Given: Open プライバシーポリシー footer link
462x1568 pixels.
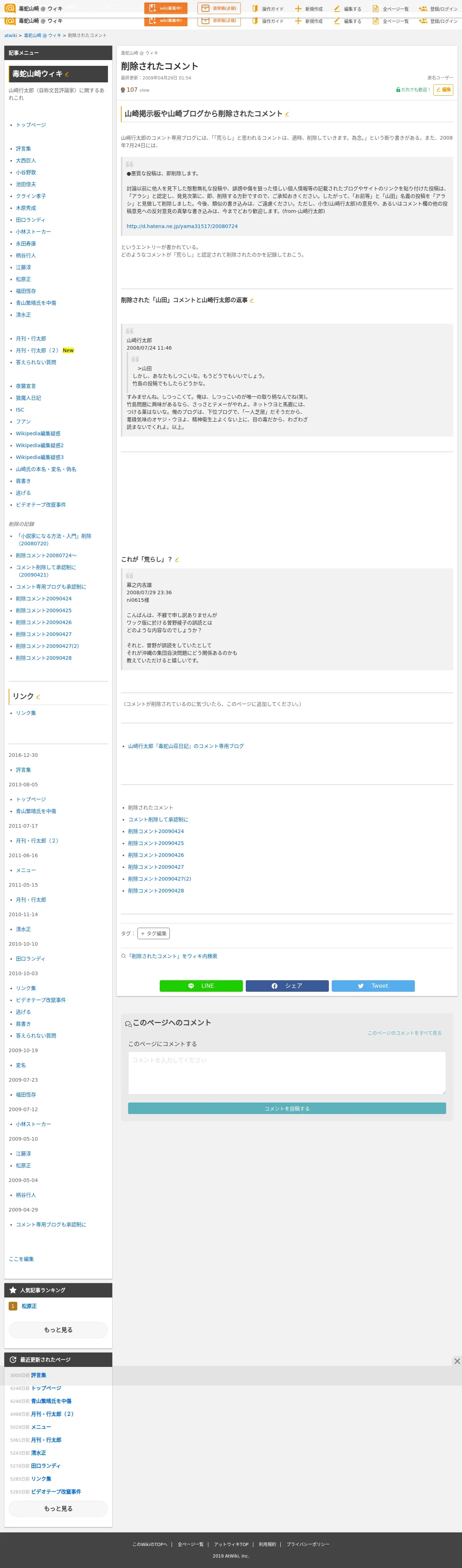Looking at the screenshot, I should click(308, 1544).
